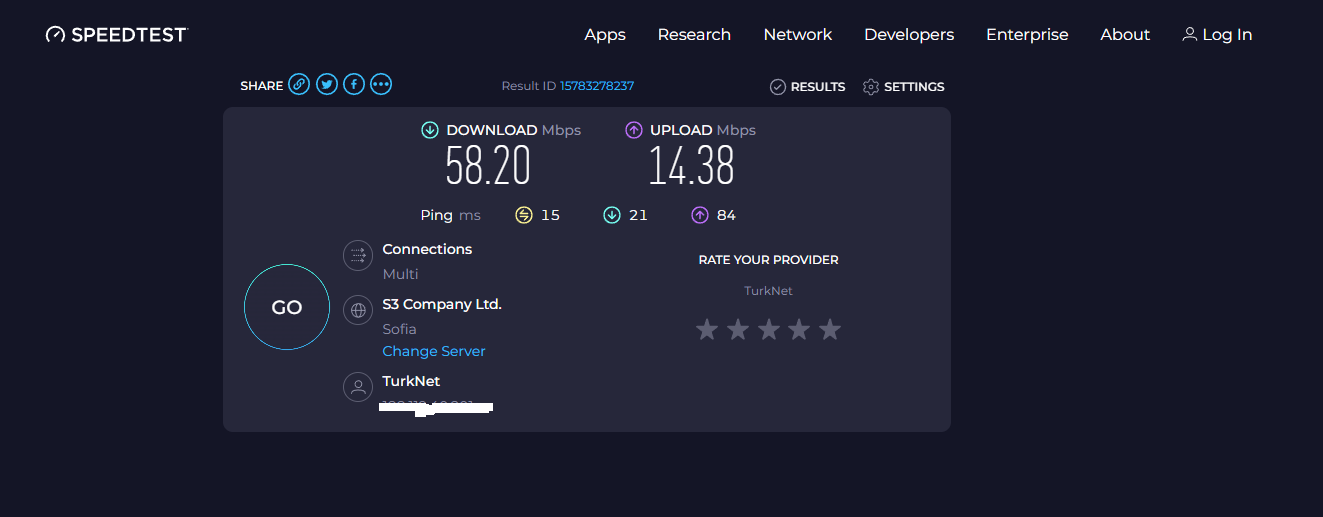Click the download ping value 21

pyautogui.click(x=639, y=215)
